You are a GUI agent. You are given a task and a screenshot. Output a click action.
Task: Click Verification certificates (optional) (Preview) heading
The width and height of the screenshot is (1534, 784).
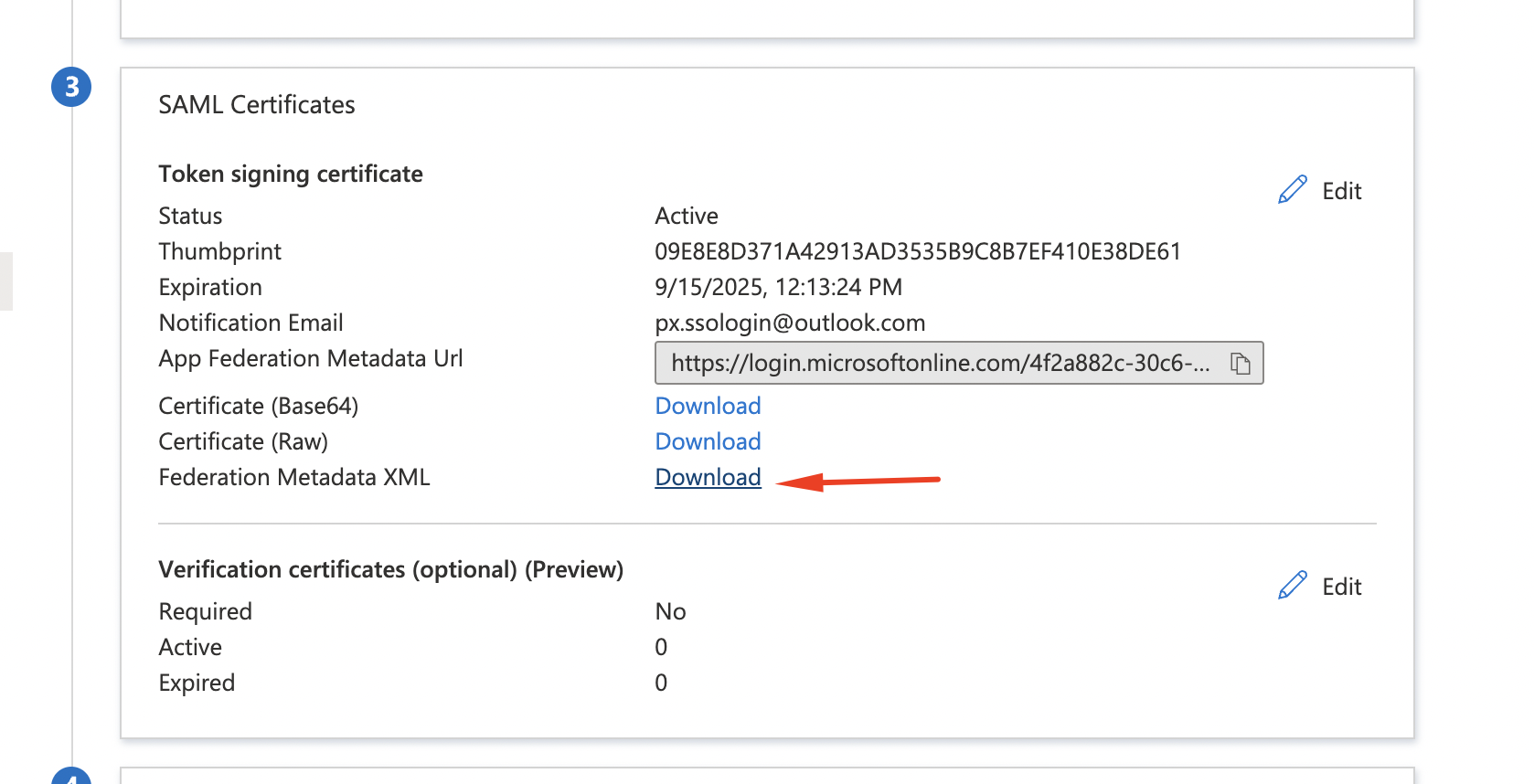point(391,569)
